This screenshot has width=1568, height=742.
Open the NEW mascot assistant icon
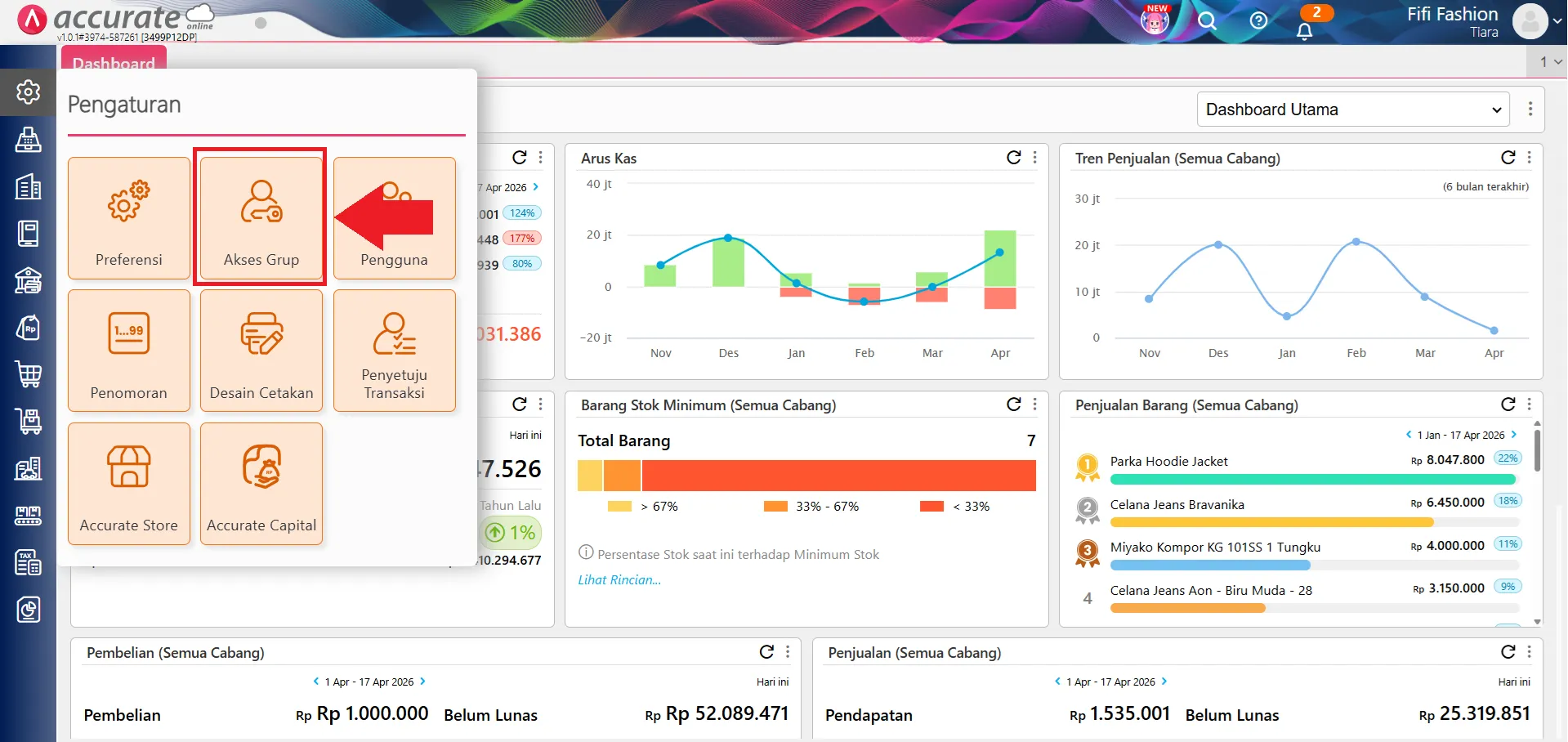tap(1155, 20)
